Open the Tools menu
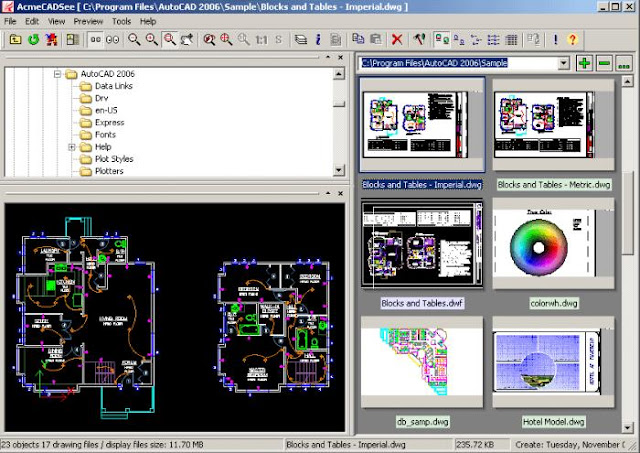The width and height of the screenshot is (640, 453). pos(122,21)
